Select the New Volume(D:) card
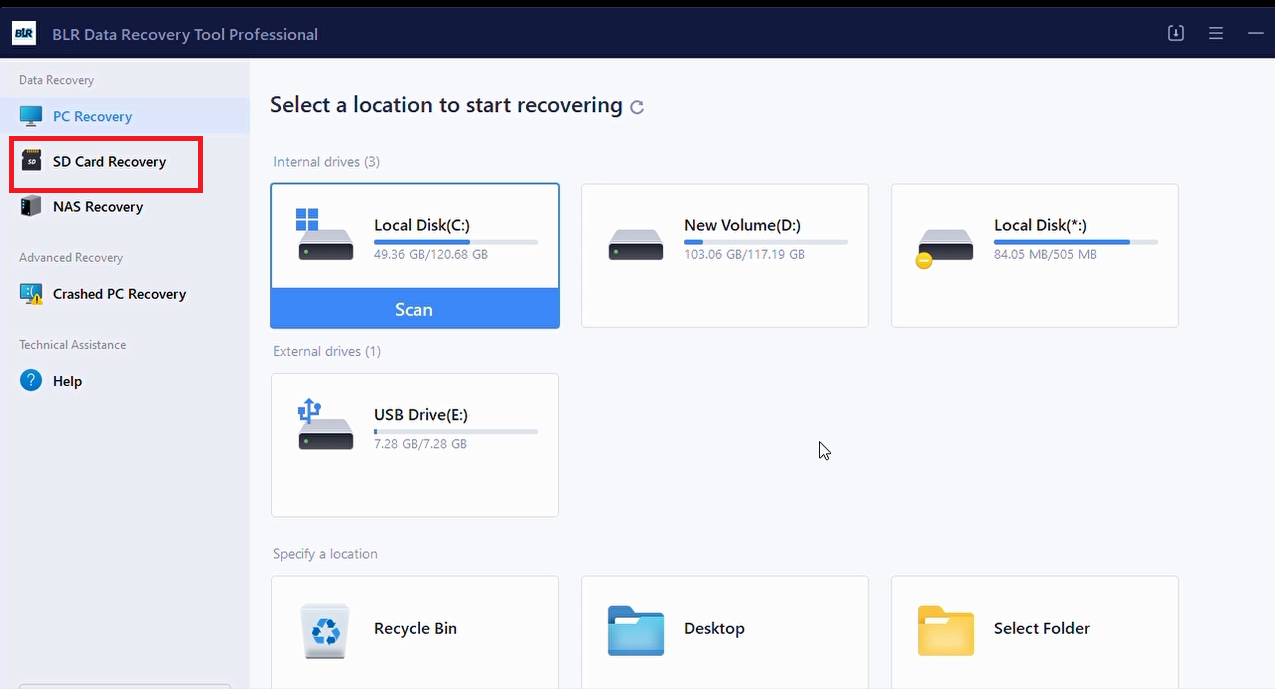The height and width of the screenshot is (689, 1275). pyautogui.click(x=725, y=256)
